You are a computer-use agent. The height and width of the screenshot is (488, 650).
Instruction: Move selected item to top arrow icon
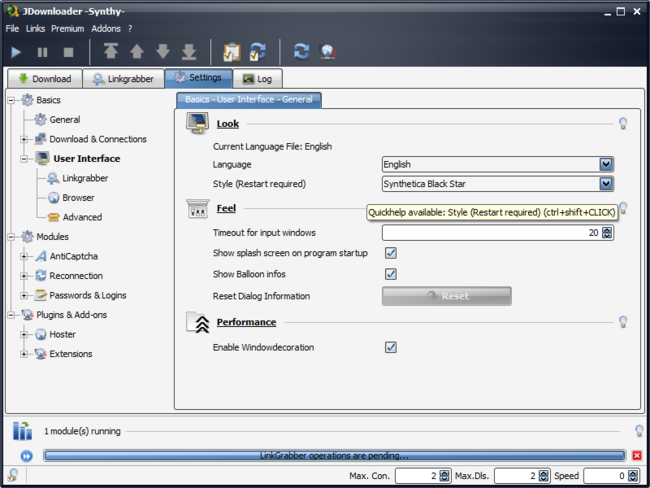point(111,51)
